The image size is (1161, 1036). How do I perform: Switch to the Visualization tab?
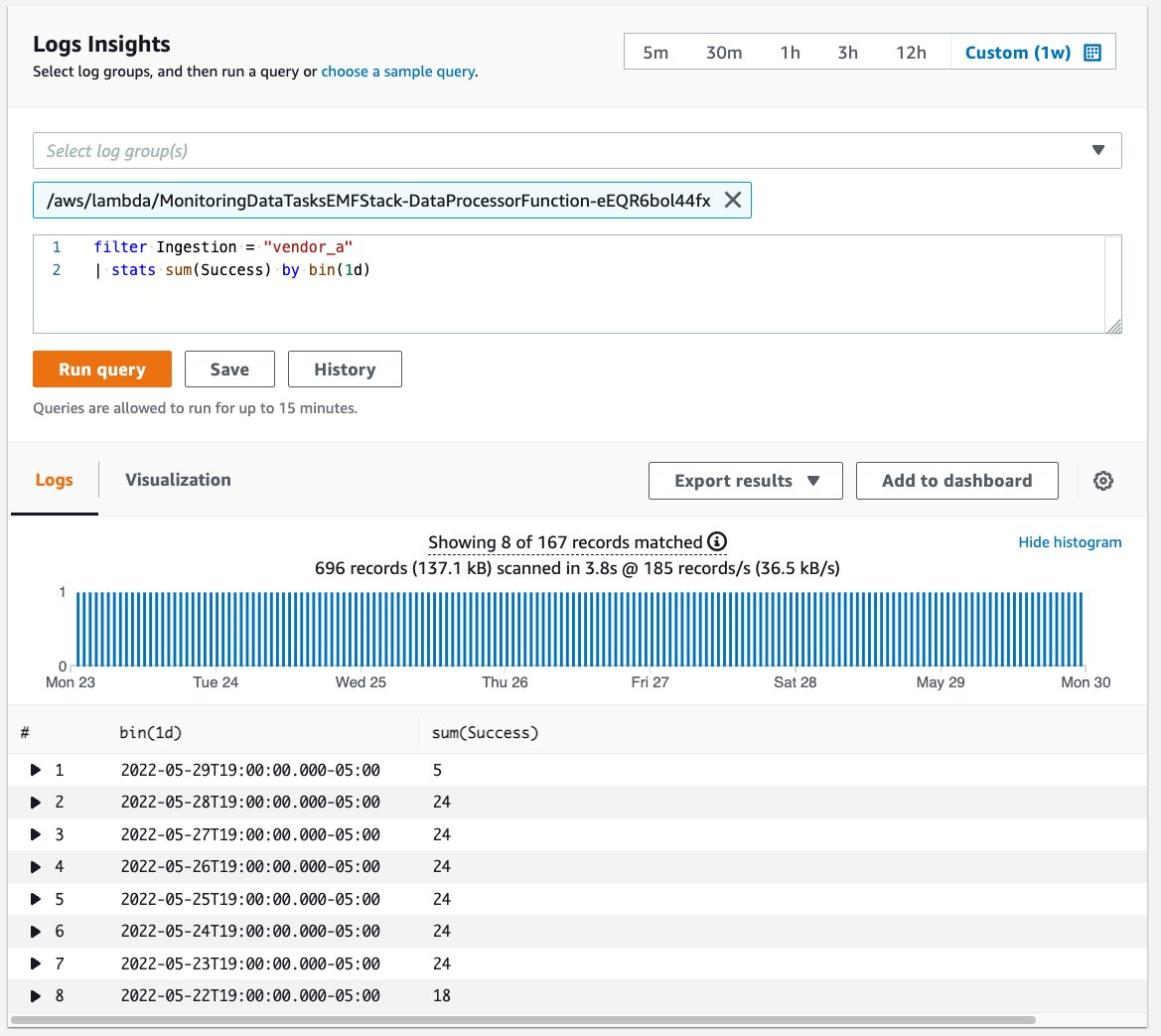(178, 480)
